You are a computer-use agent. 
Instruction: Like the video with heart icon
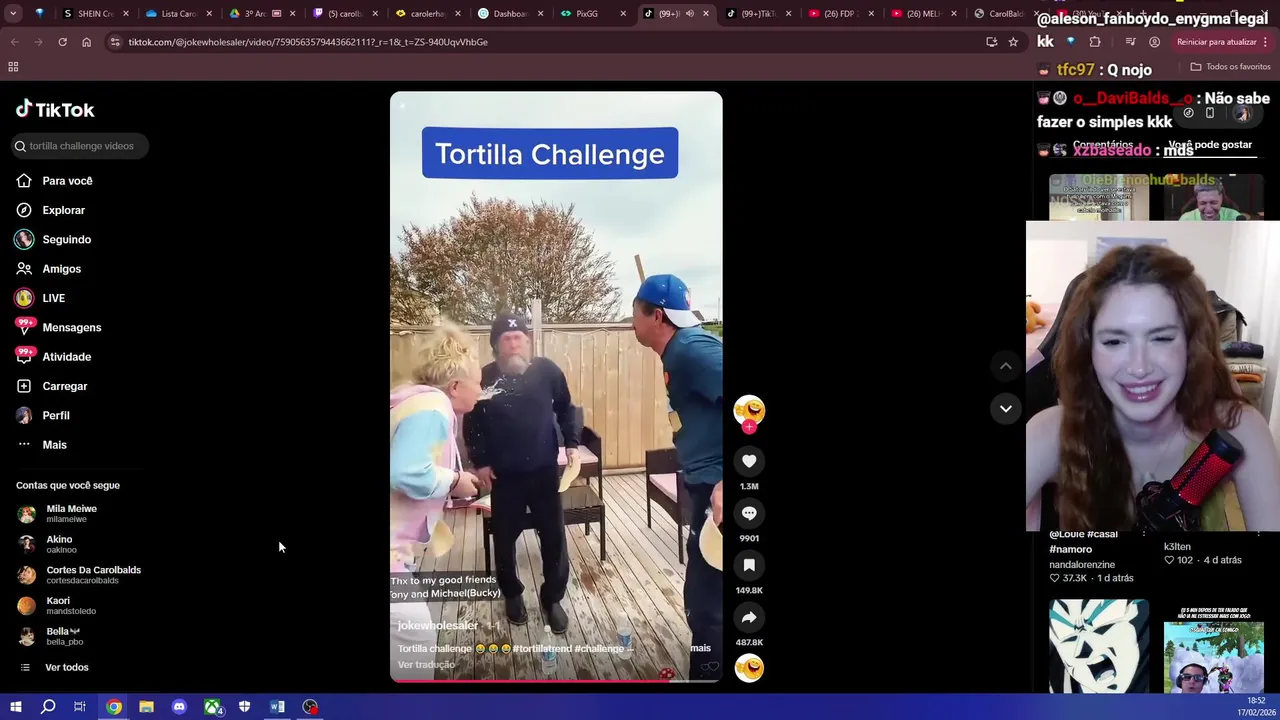click(749, 461)
